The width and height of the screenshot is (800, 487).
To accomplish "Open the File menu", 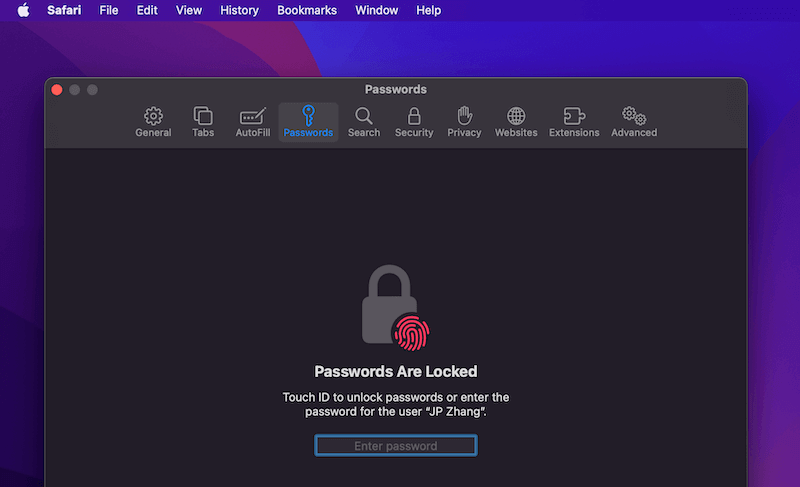I will 109,10.
